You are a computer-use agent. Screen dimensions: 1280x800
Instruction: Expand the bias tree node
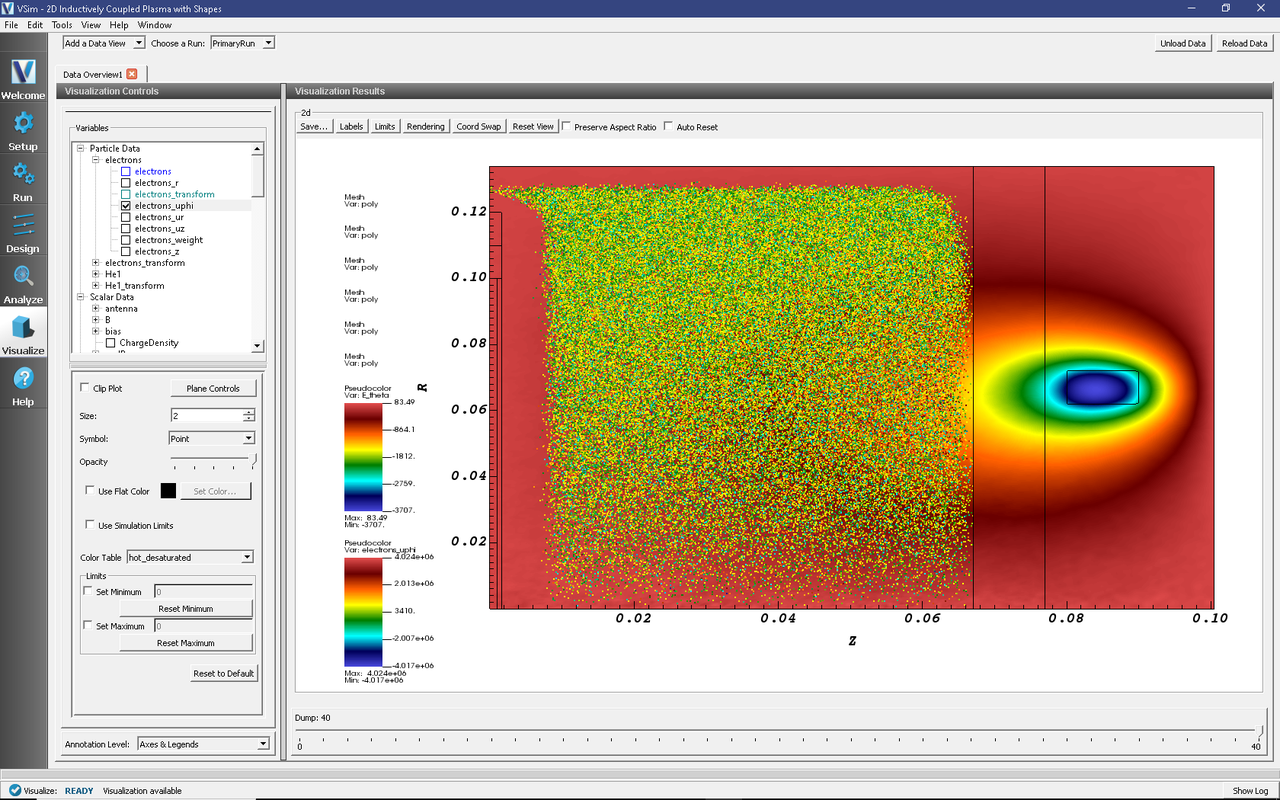pos(96,331)
